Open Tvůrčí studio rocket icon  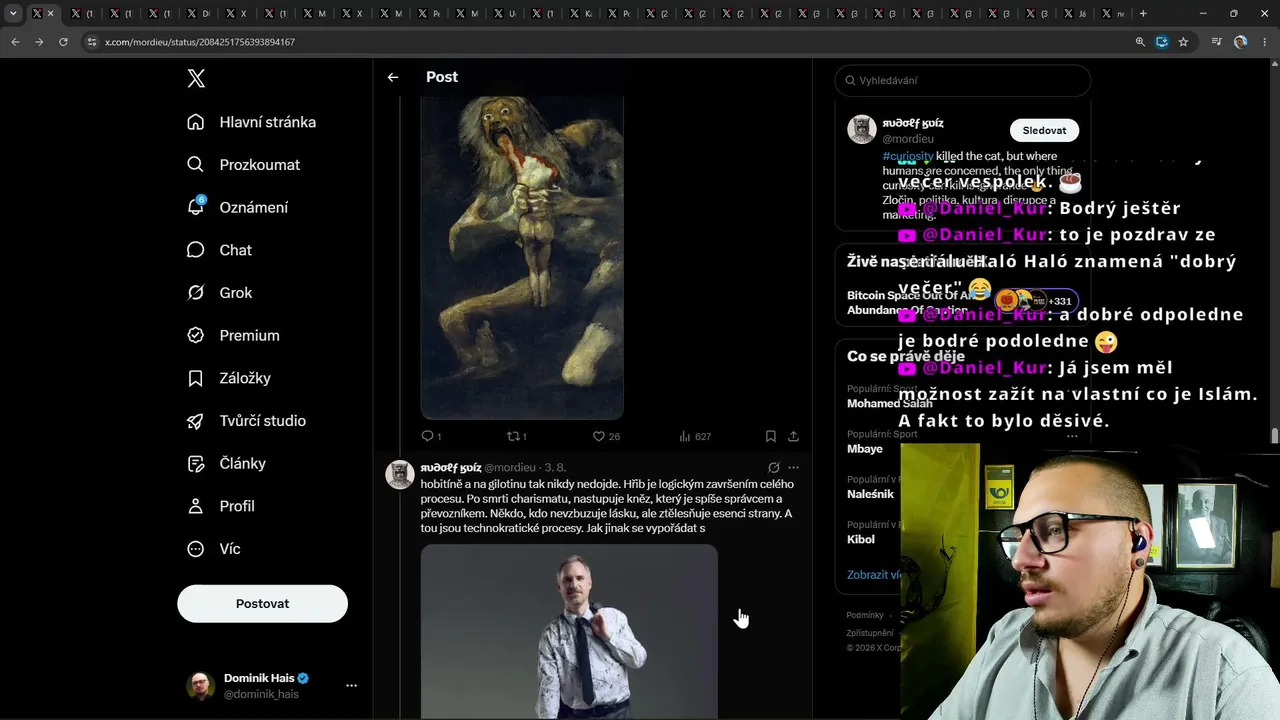click(x=196, y=421)
